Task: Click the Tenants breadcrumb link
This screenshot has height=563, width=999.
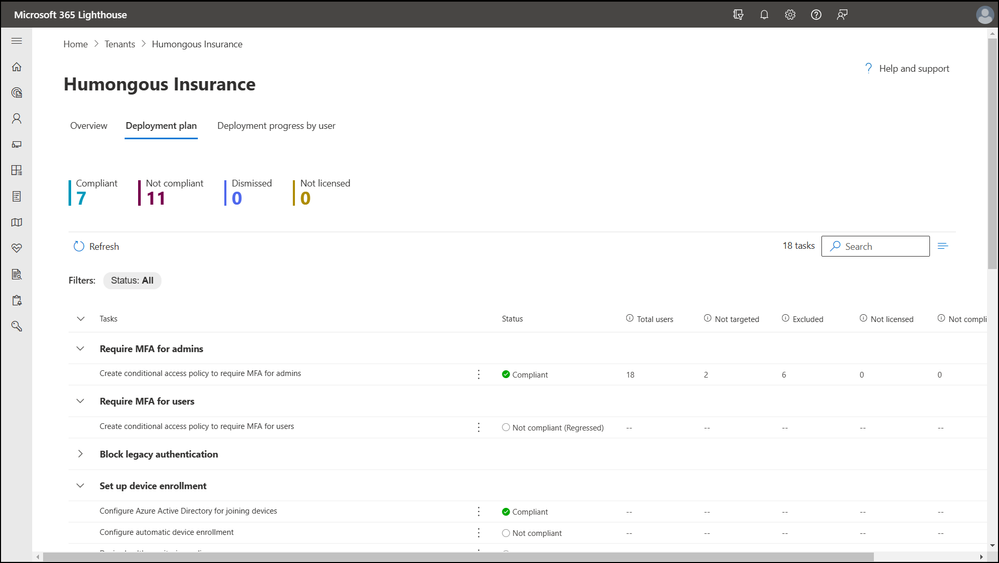Action: pyautogui.click(x=119, y=44)
